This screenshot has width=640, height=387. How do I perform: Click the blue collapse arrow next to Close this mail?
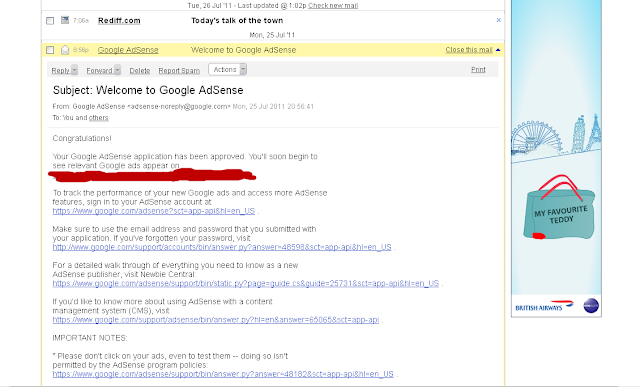[498, 50]
